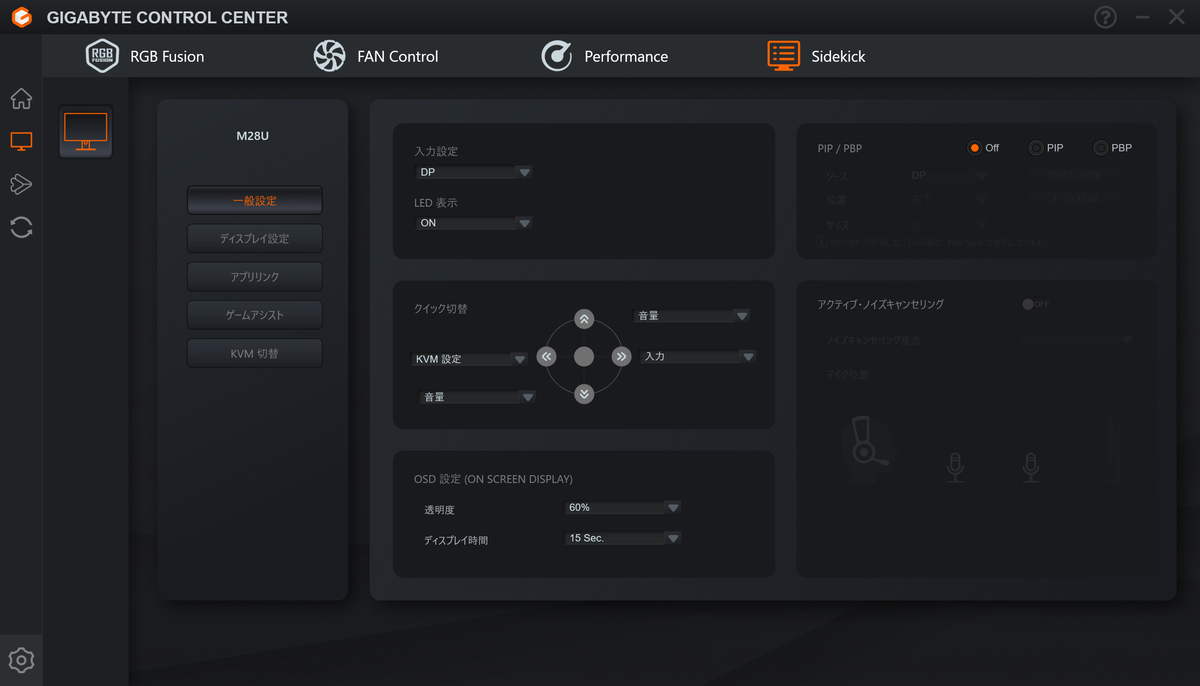Image resolution: width=1200 pixels, height=686 pixels.
Task: Click the Performance gauge icon
Action: 556,56
